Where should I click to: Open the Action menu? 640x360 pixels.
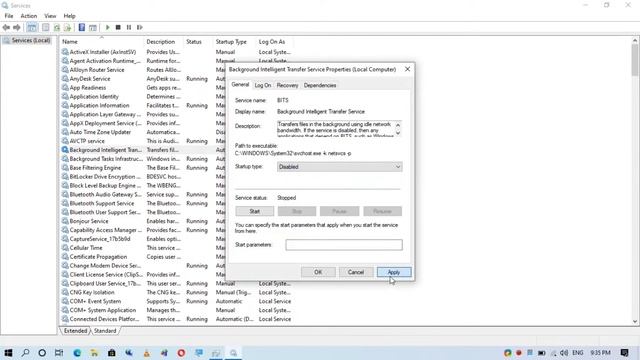click(29, 16)
